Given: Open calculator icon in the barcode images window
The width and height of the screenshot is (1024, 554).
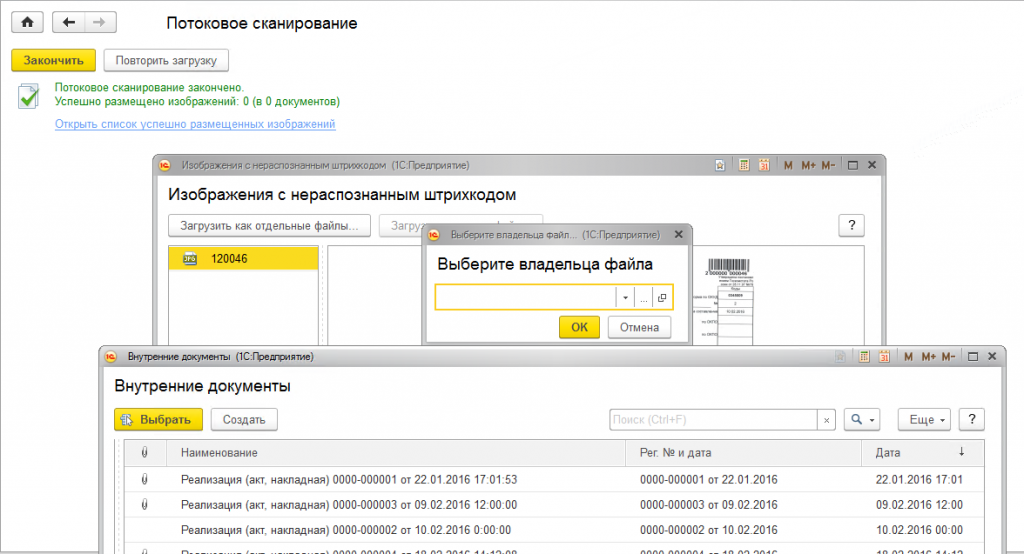Looking at the screenshot, I should click(x=743, y=165).
